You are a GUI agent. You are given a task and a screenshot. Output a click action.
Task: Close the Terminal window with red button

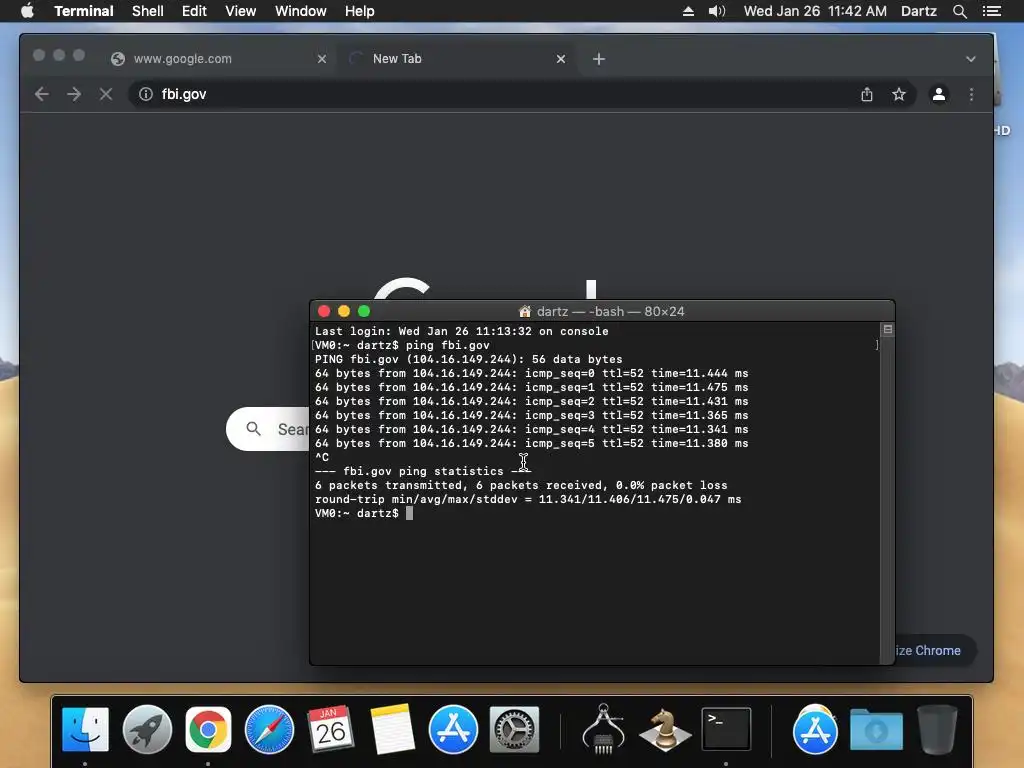point(324,312)
